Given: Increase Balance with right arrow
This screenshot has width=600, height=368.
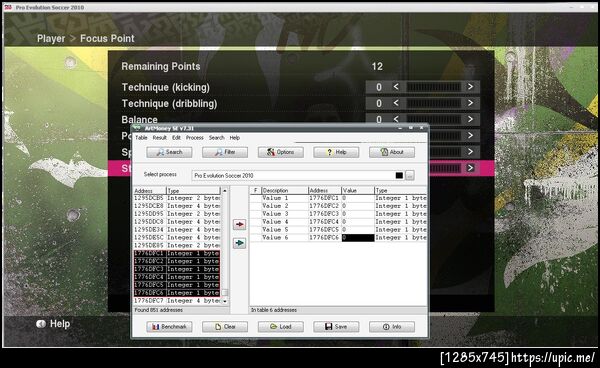Looking at the screenshot, I should (470, 119).
